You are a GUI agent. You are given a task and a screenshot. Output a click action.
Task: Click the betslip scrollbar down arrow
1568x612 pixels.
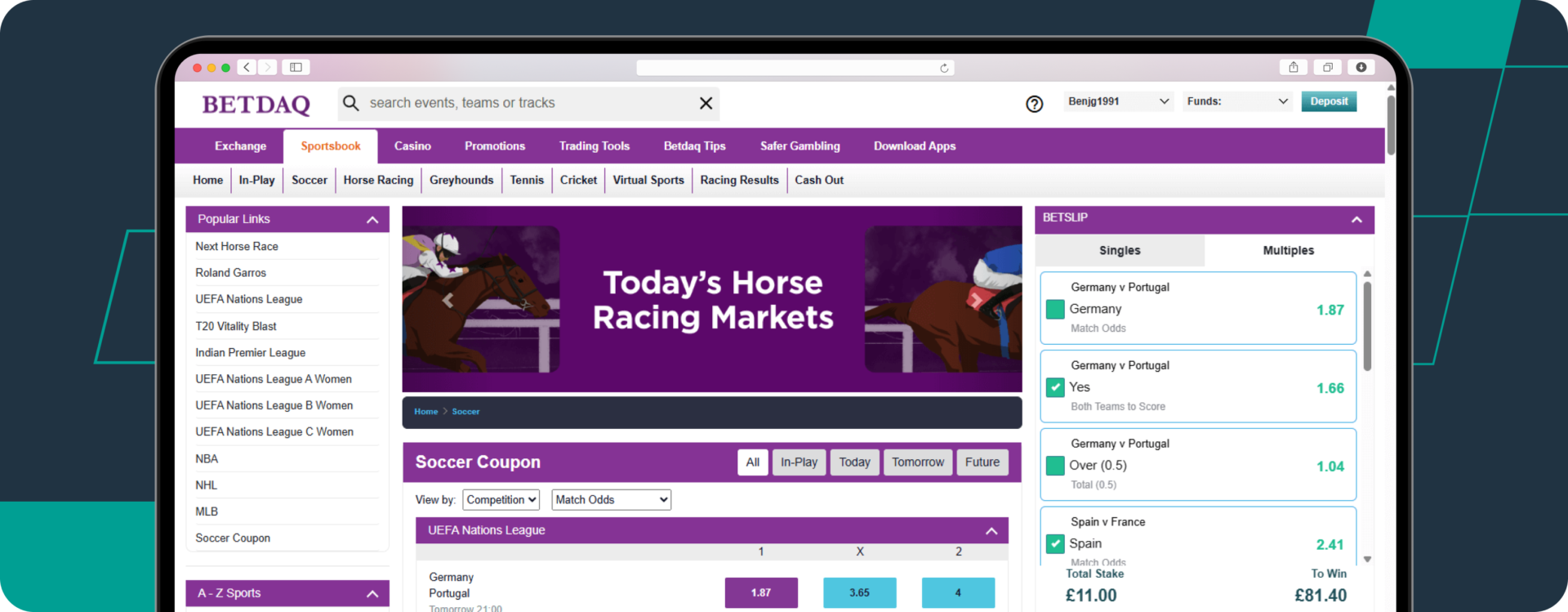tap(1367, 560)
